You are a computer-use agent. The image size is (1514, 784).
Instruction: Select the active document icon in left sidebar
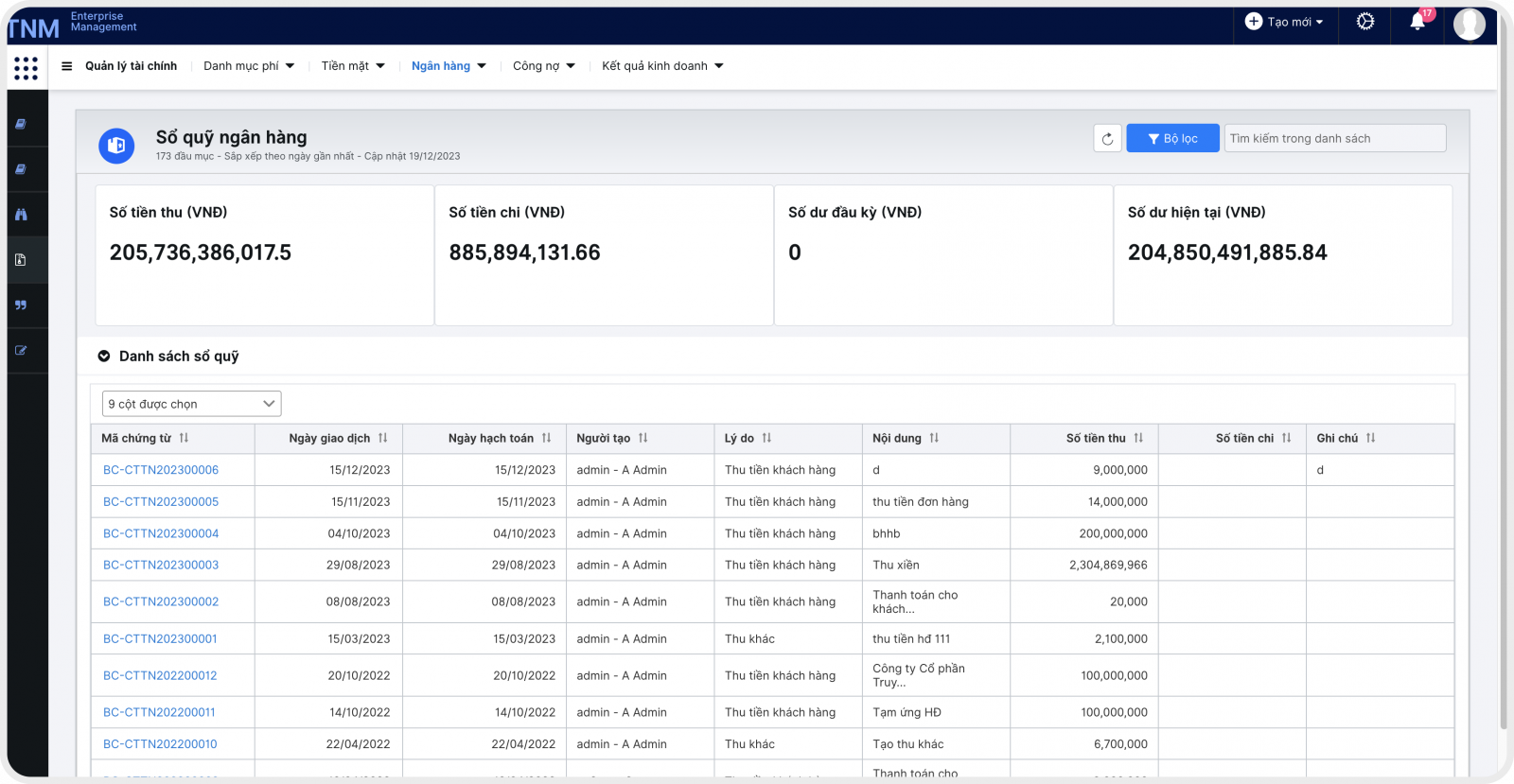(21, 260)
